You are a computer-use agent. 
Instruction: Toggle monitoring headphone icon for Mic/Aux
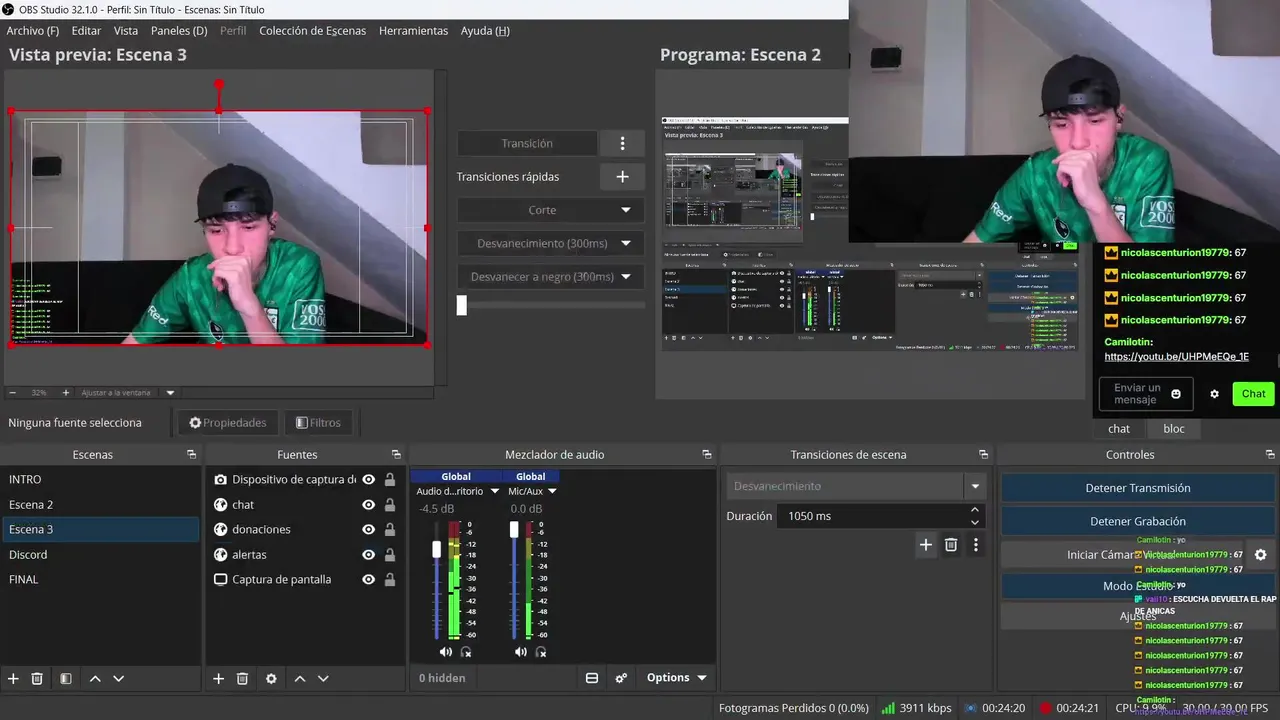pos(541,652)
